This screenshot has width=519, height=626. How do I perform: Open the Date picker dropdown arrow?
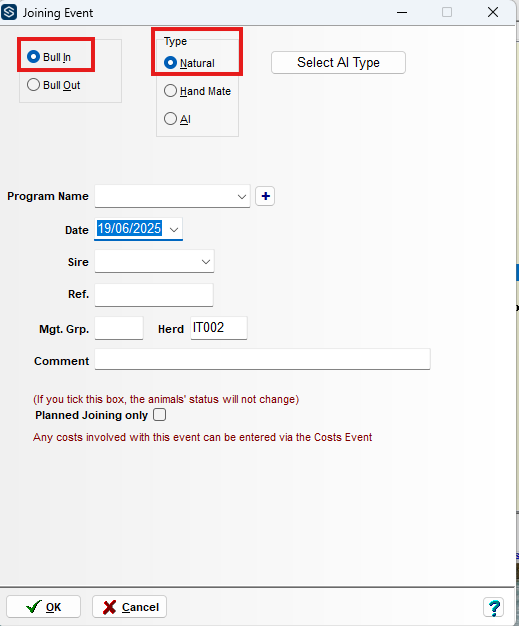coord(174,230)
